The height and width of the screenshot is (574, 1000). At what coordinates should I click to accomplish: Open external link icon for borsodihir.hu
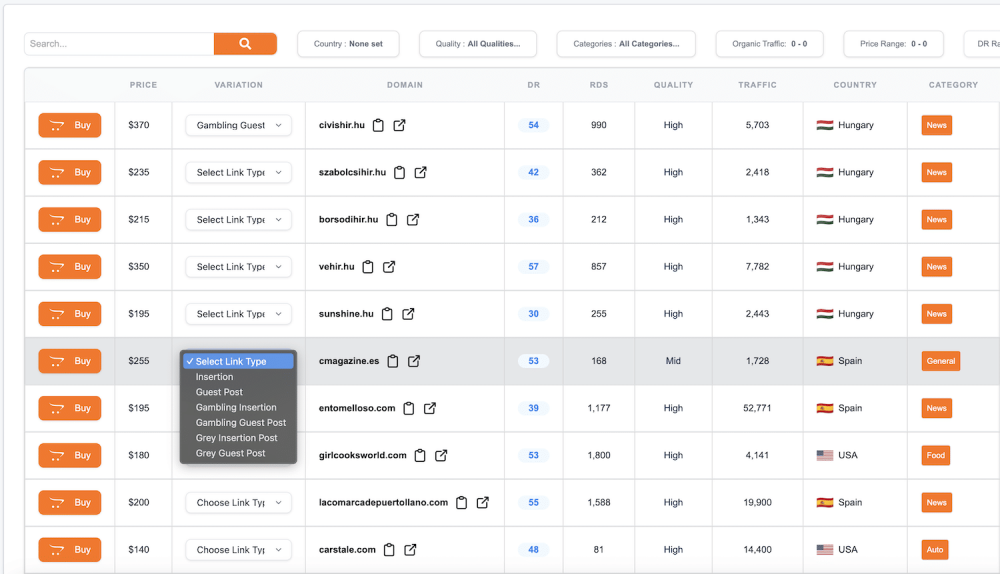pos(413,219)
